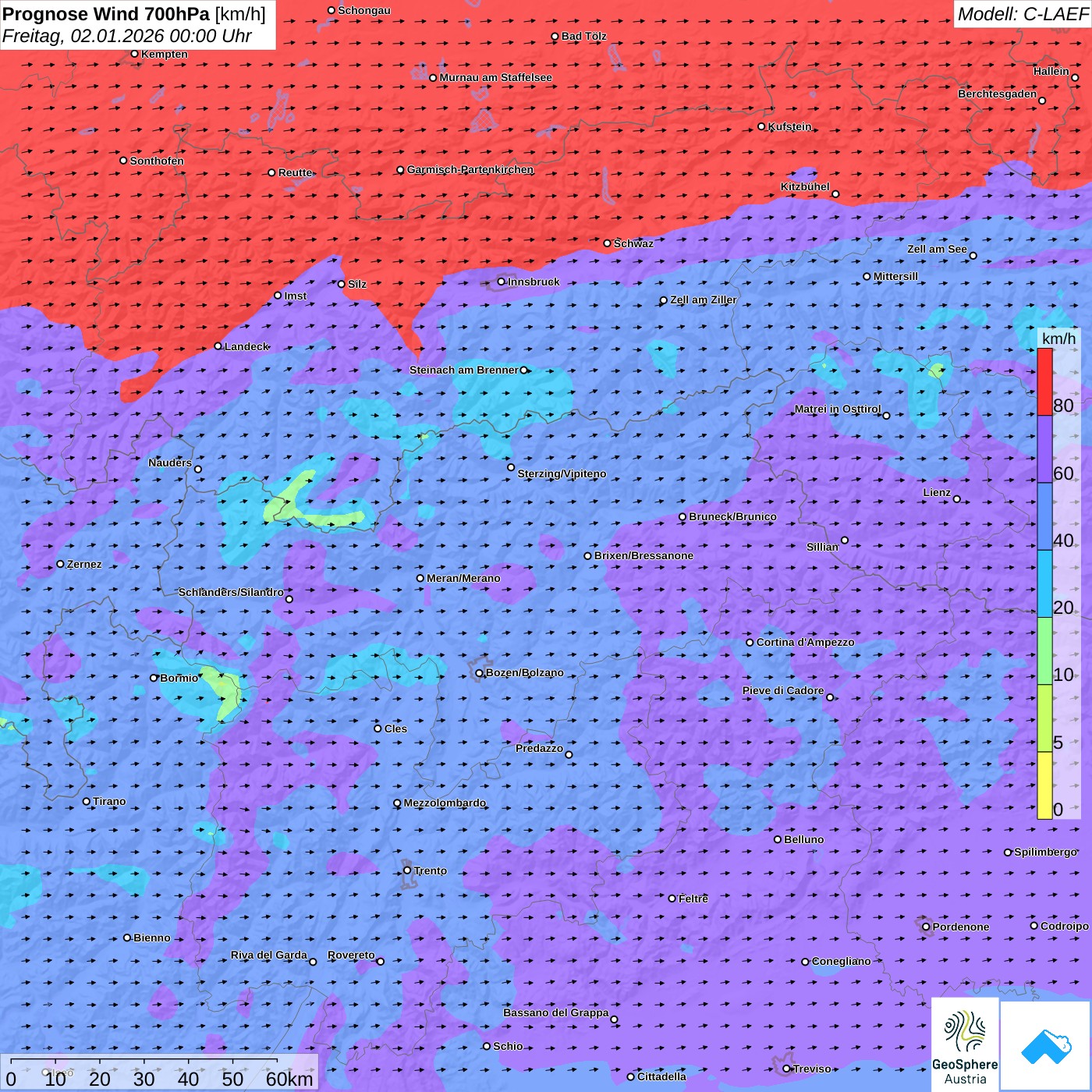This screenshot has height=1092, width=1092.
Task: Click the date 'Freitag, 02.01.2026 00:00 Uhr'
Action: 127,36
